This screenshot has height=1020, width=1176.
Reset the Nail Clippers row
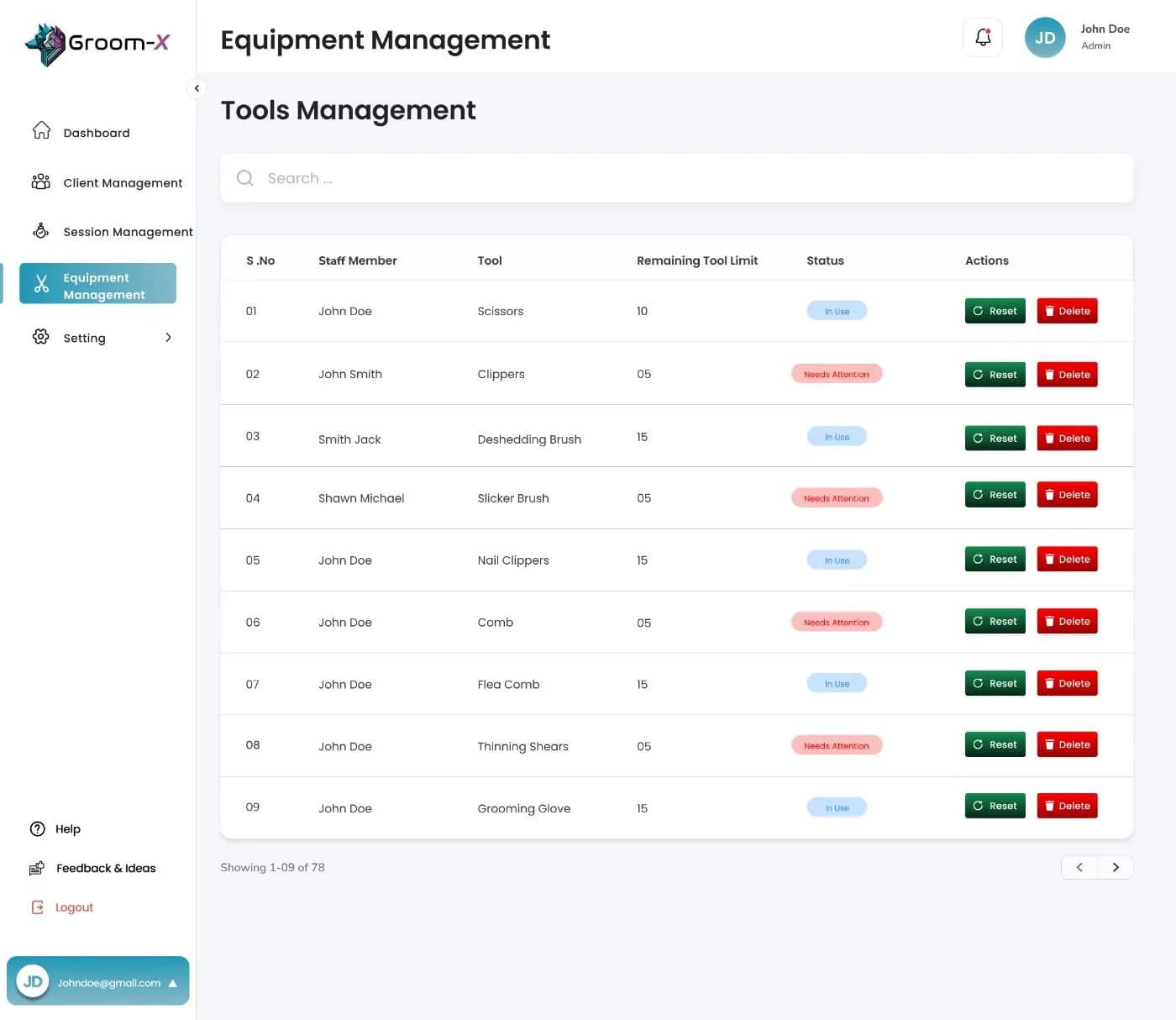(995, 559)
